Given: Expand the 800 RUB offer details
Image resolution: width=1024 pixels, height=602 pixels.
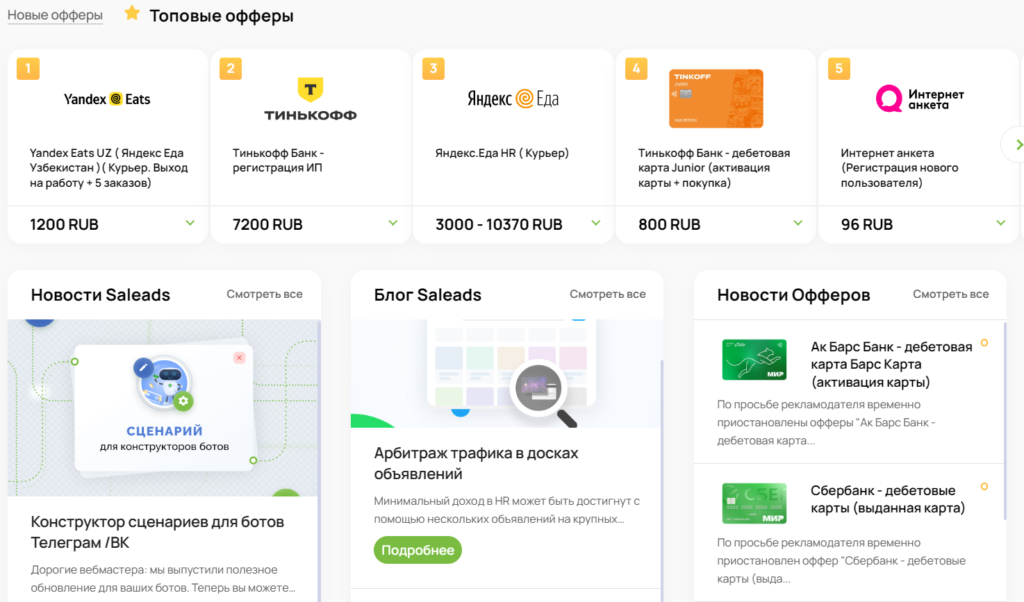Looking at the screenshot, I should point(798,223).
